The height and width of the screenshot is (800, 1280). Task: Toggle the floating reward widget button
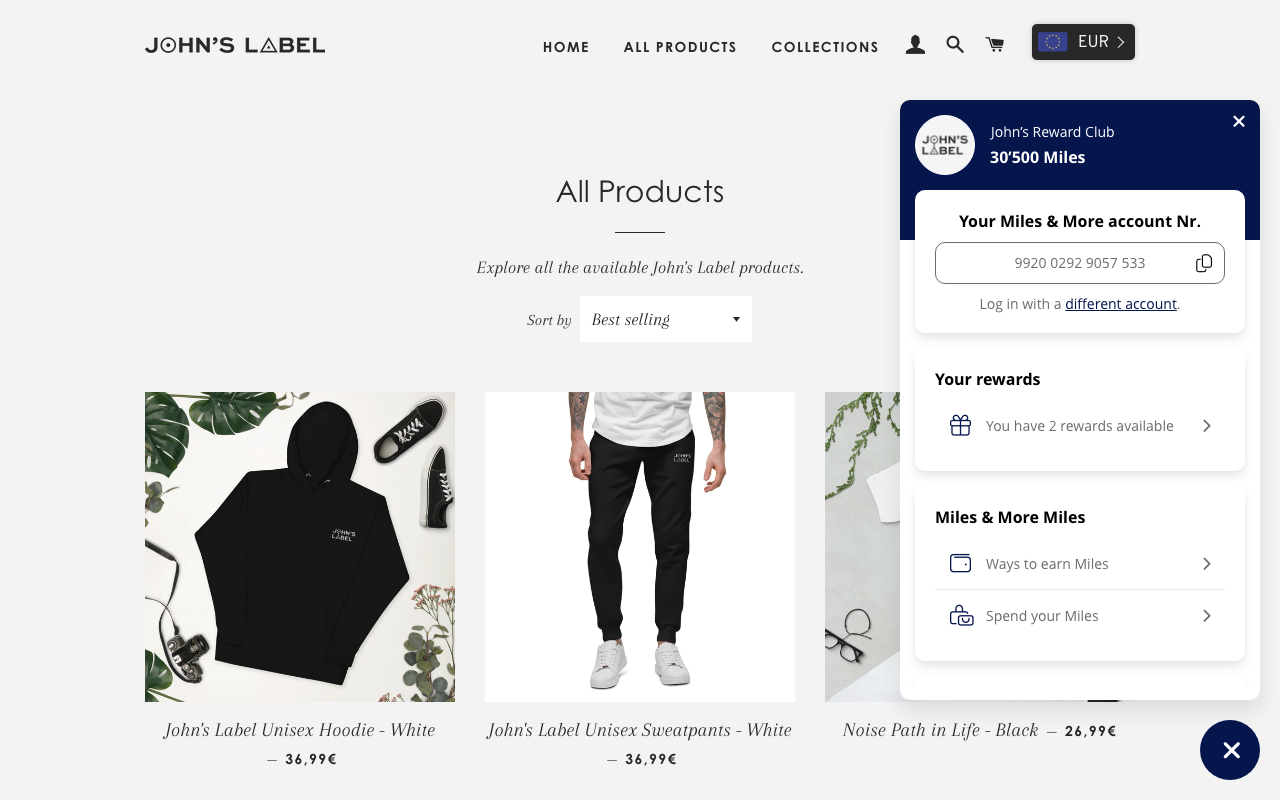[1230, 750]
